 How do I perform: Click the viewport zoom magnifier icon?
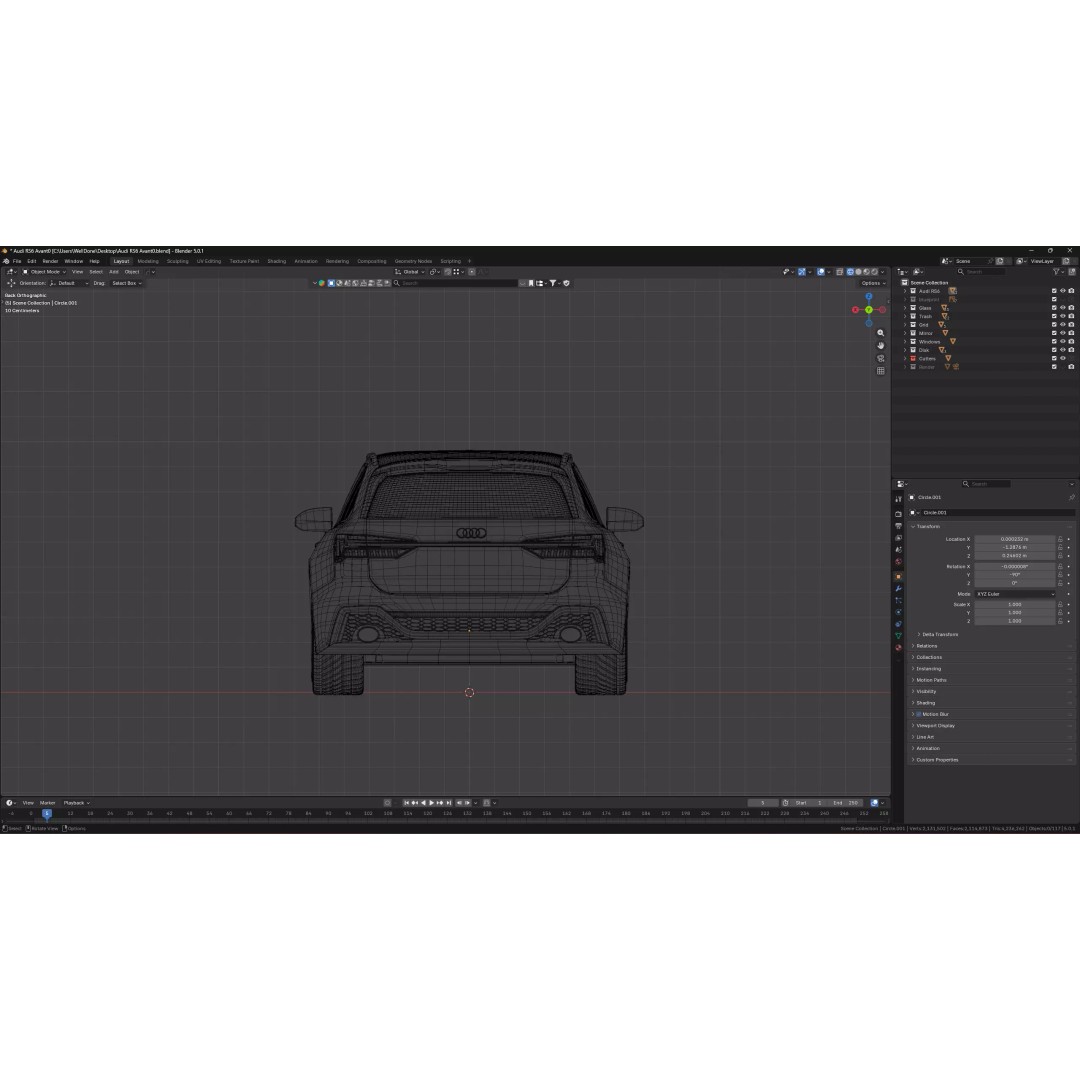tap(880, 333)
